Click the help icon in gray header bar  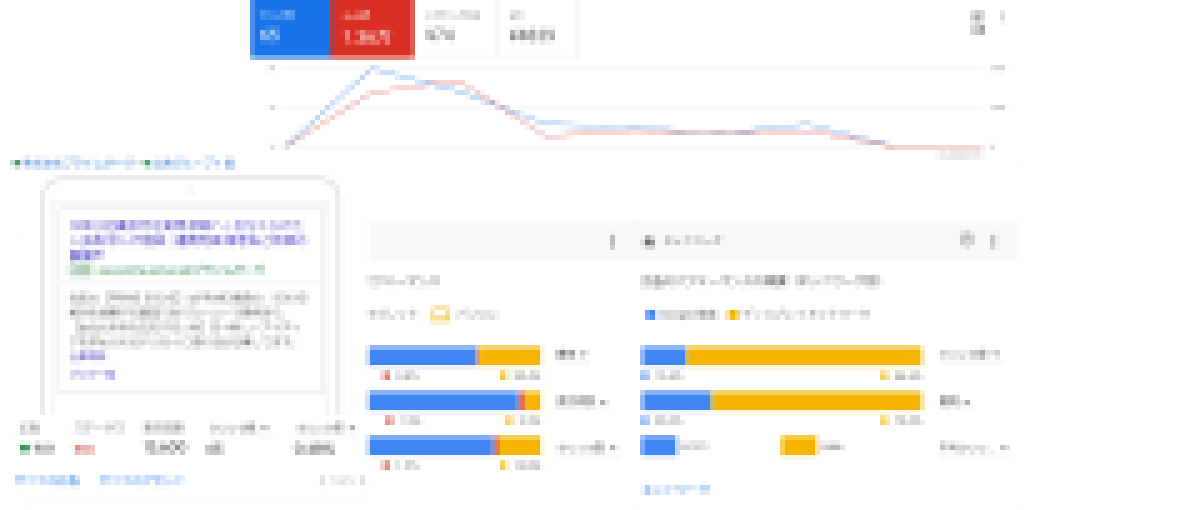coord(966,240)
